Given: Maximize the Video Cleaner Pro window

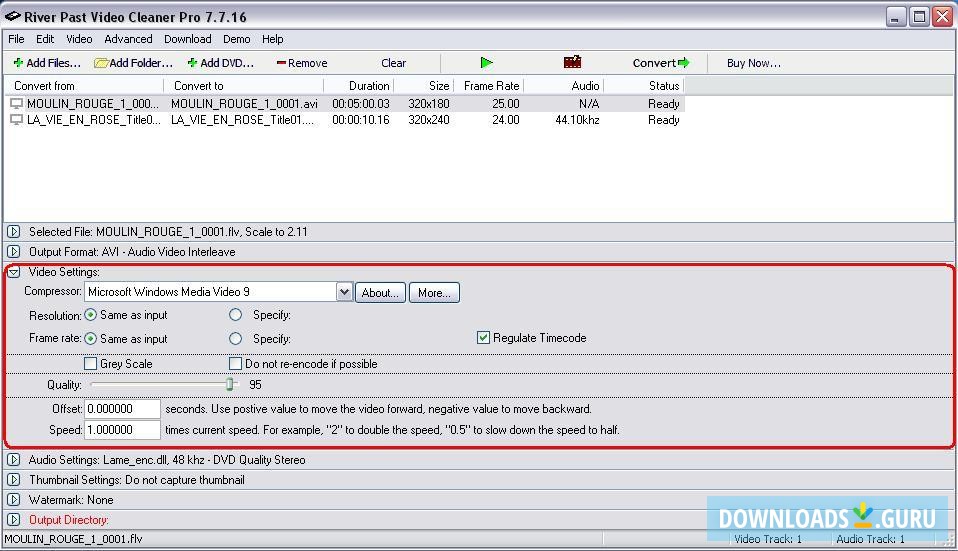Looking at the screenshot, I should [919, 16].
